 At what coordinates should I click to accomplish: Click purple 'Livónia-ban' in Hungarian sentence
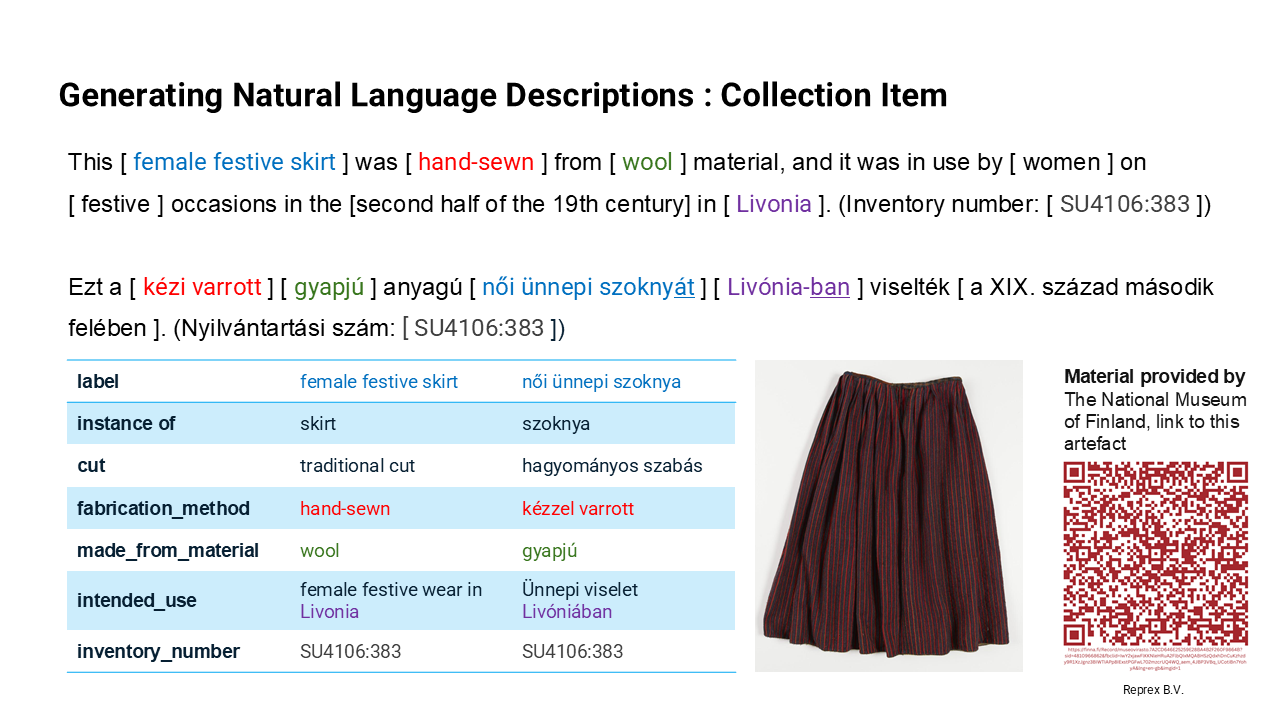pos(788,288)
